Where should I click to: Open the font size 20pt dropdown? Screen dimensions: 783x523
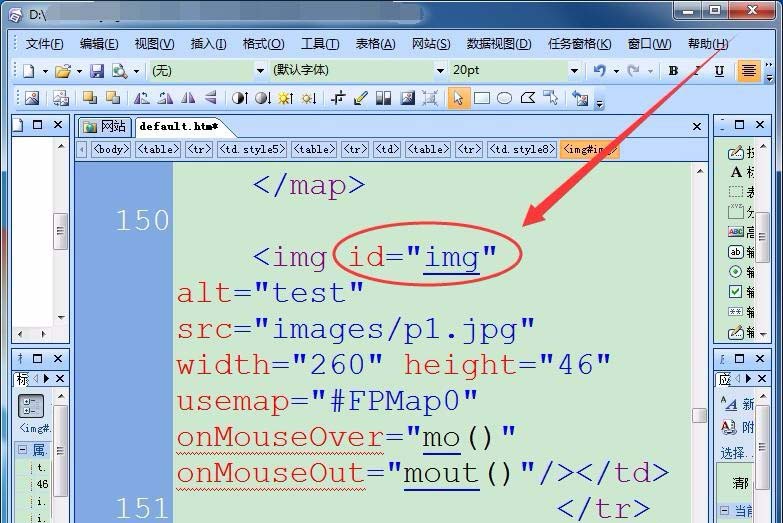point(574,71)
